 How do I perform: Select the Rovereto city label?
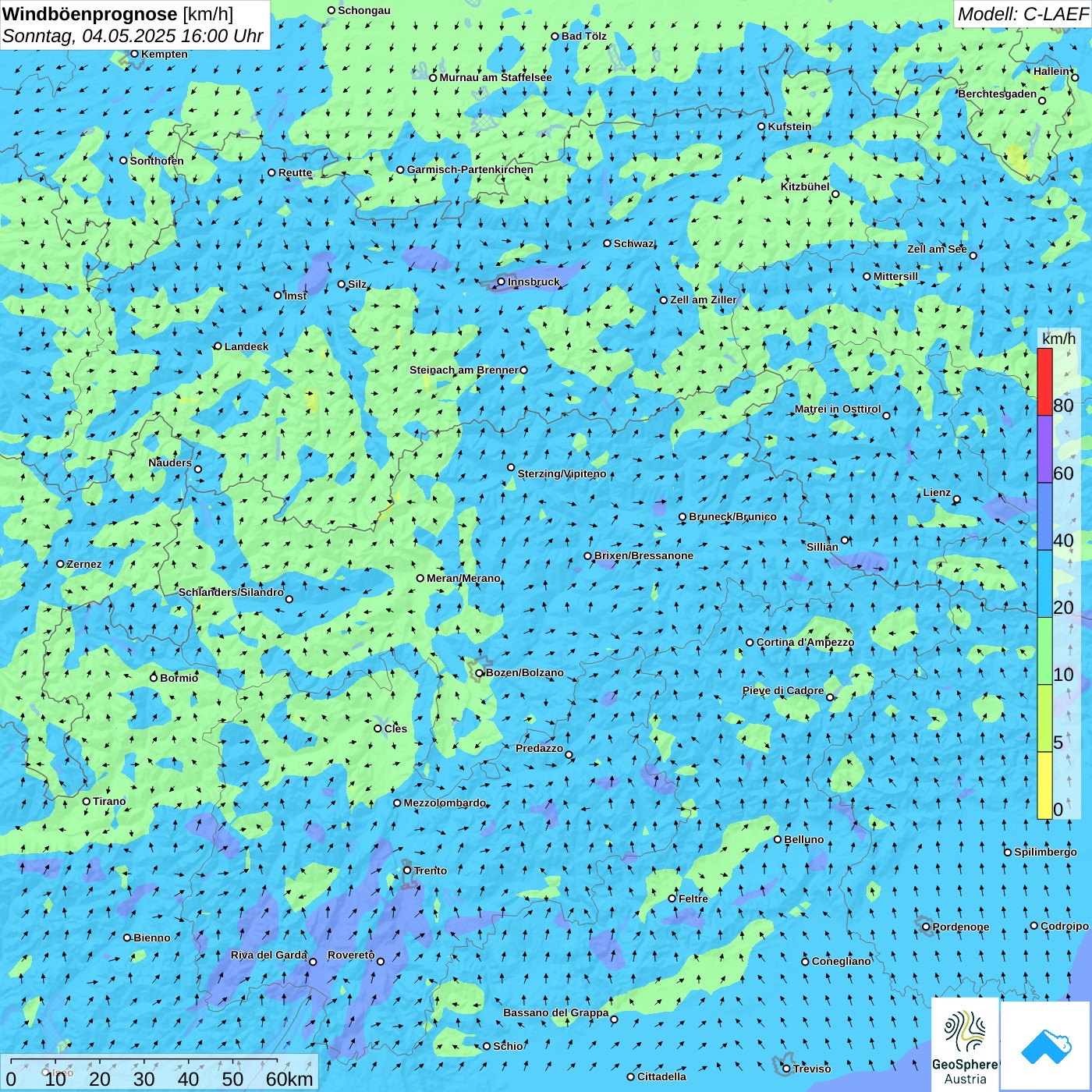point(351,955)
